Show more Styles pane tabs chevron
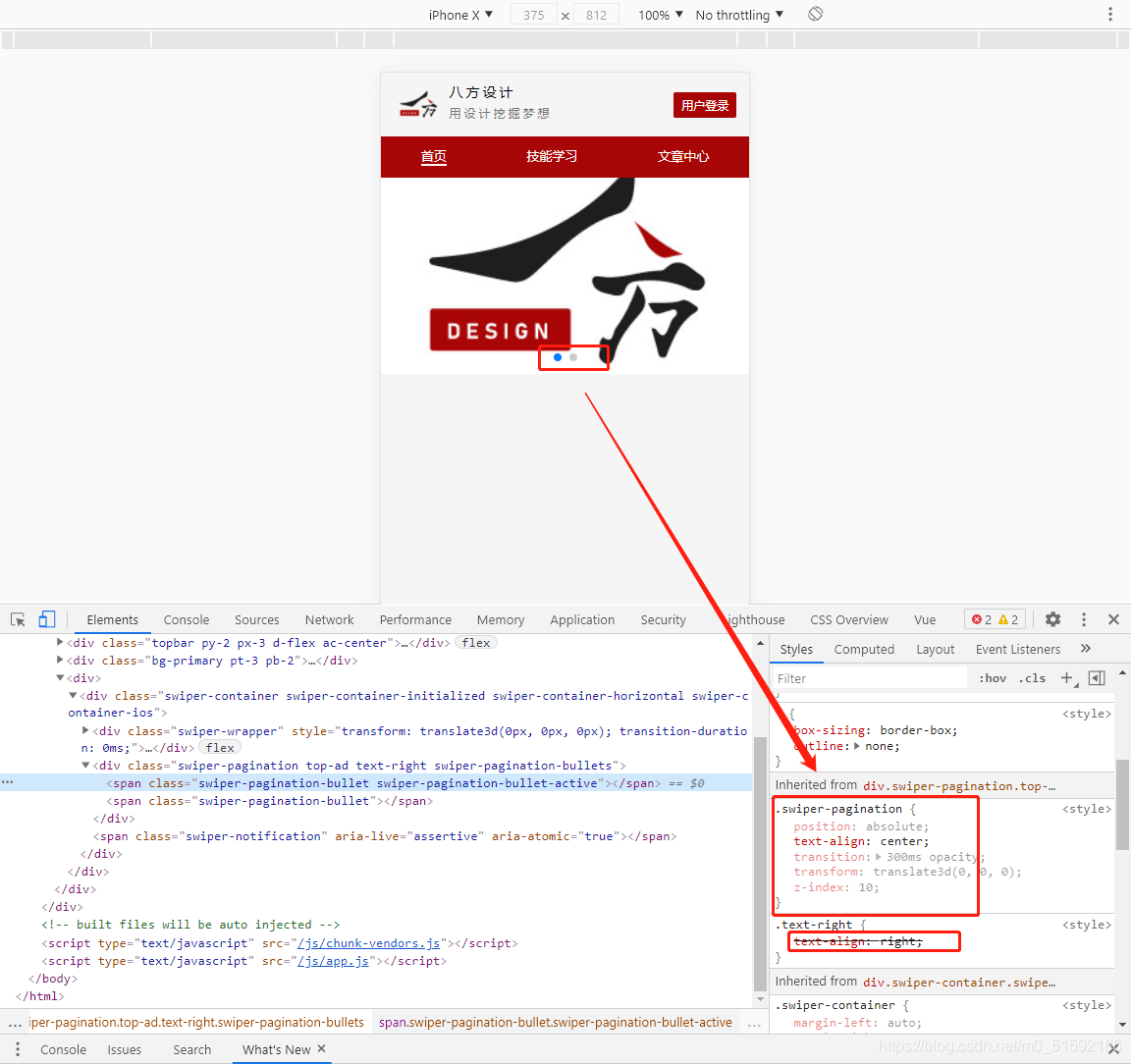 [1086, 649]
